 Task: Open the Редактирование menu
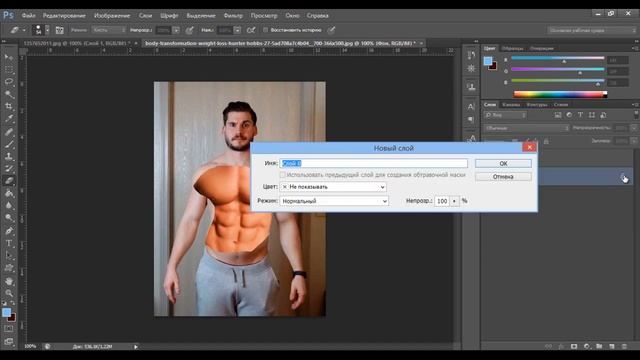pos(64,16)
